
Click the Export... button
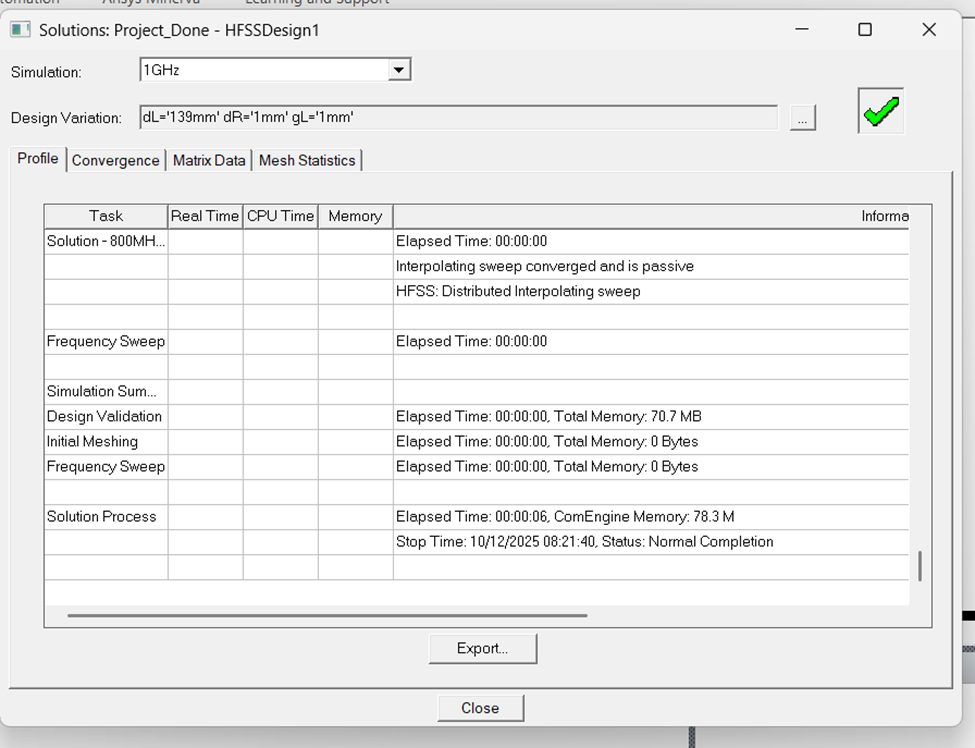[482, 648]
